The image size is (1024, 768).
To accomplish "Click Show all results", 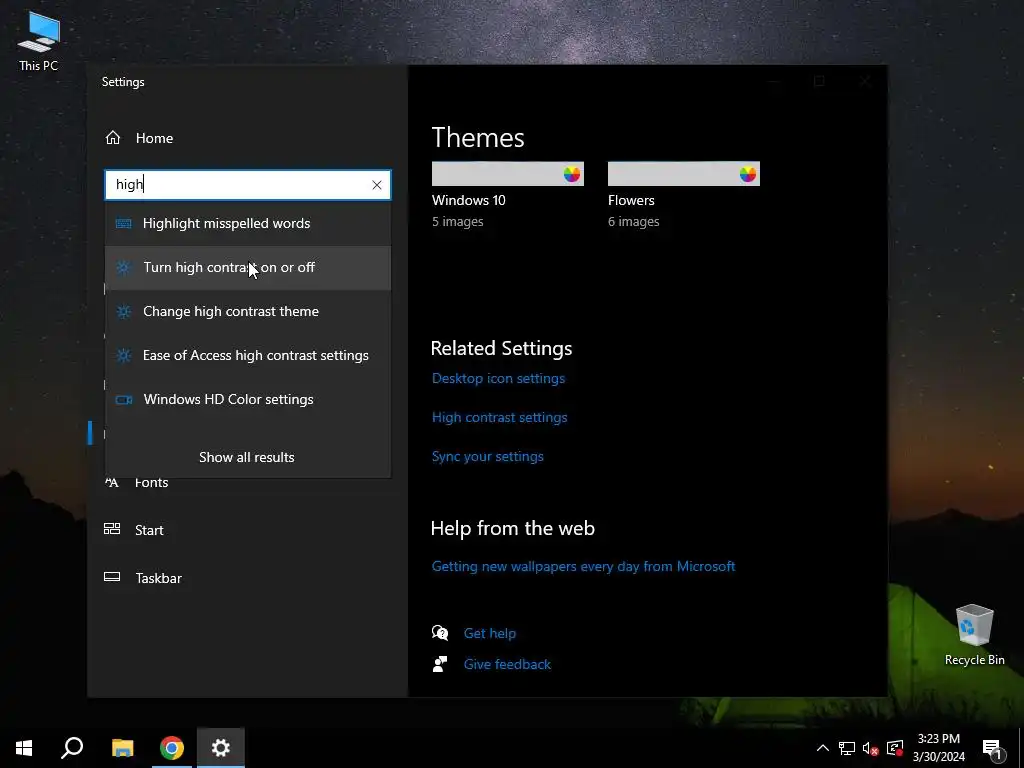I will click(x=247, y=457).
